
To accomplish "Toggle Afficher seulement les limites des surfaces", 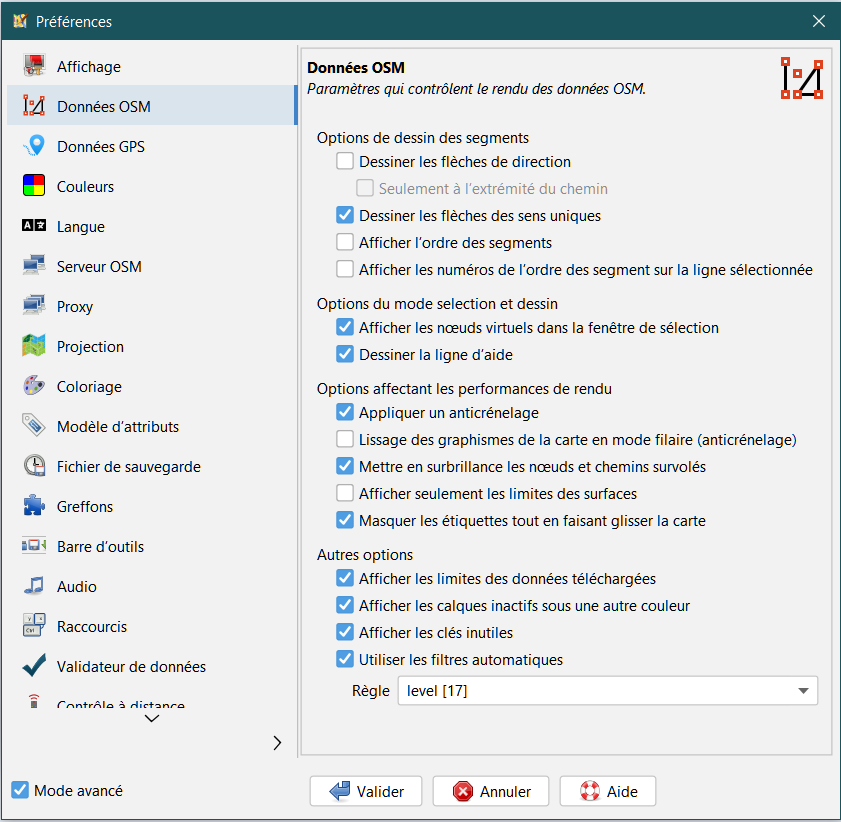I will [345, 493].
